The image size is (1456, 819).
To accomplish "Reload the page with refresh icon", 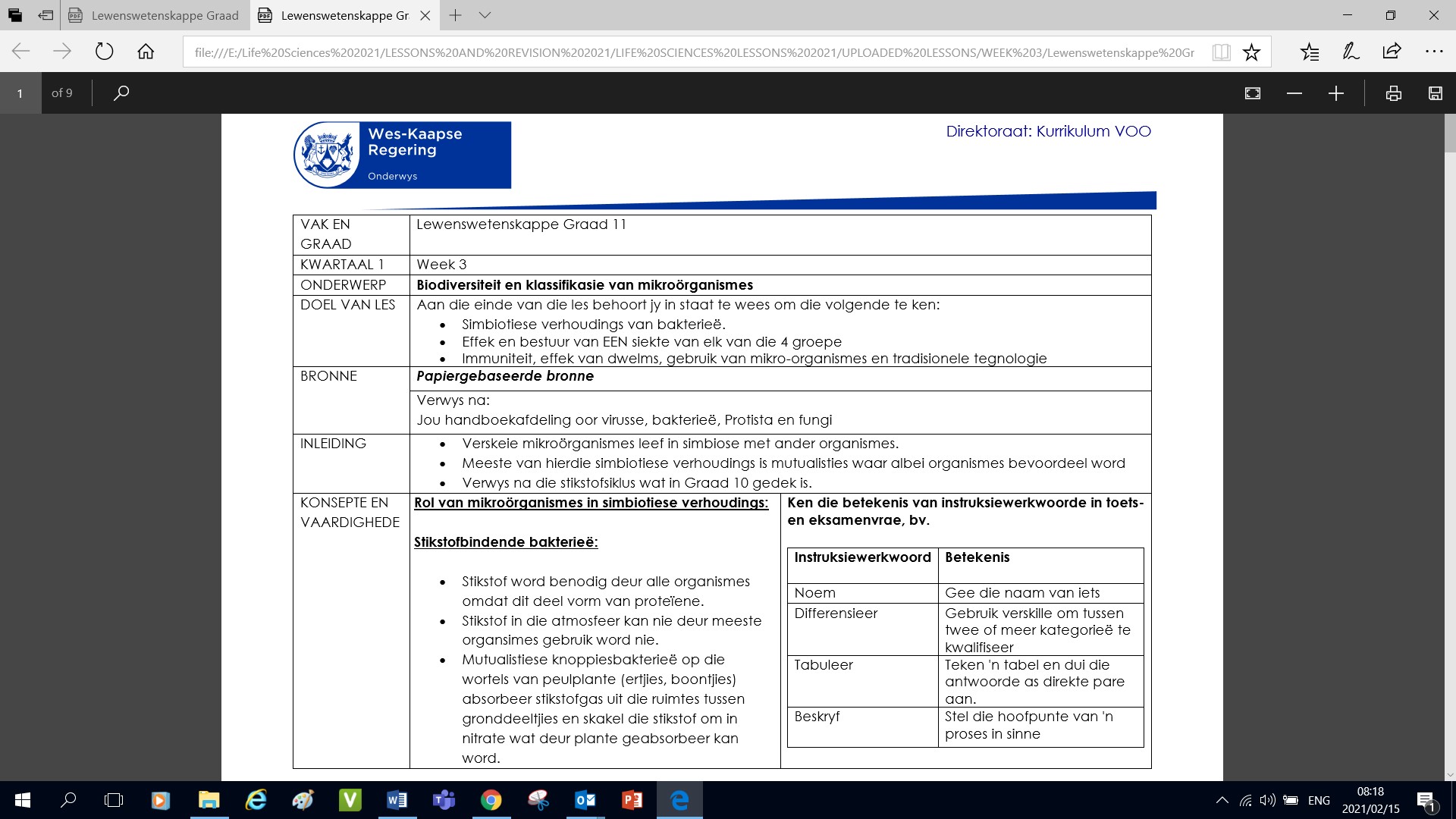I will pyautogui.click(x=104, y=52).
